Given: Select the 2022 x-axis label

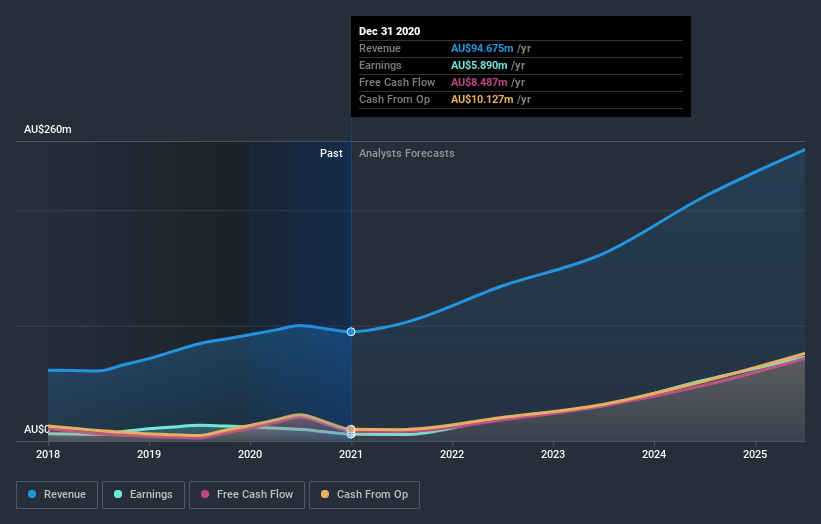Looking at the screenshot, I should (x=452, y=454).
